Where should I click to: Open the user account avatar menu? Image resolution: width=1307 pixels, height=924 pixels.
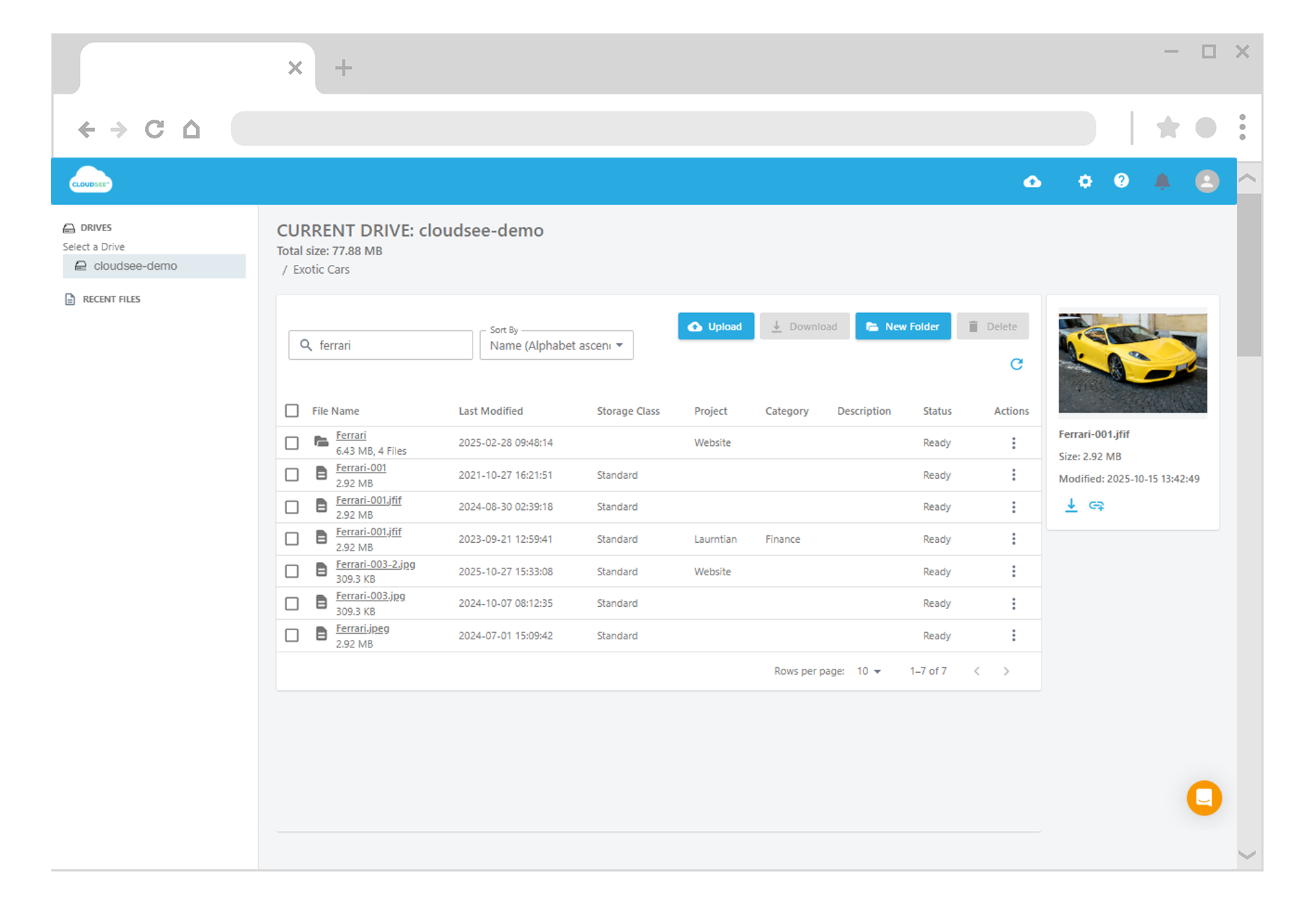pos(1207,182)
